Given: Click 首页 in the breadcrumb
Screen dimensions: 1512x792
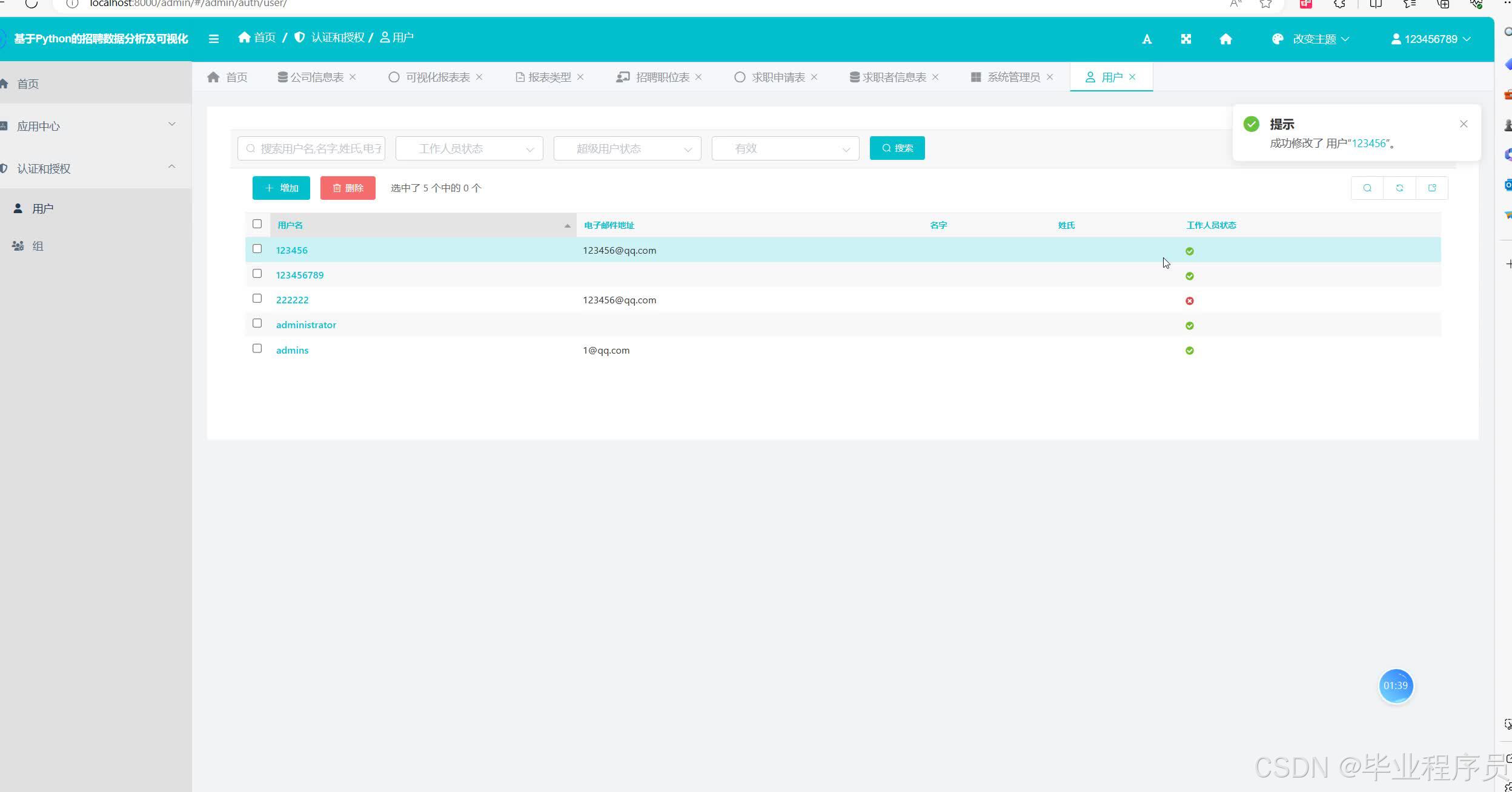Looking at the screenshot, I should click(257, 38).
